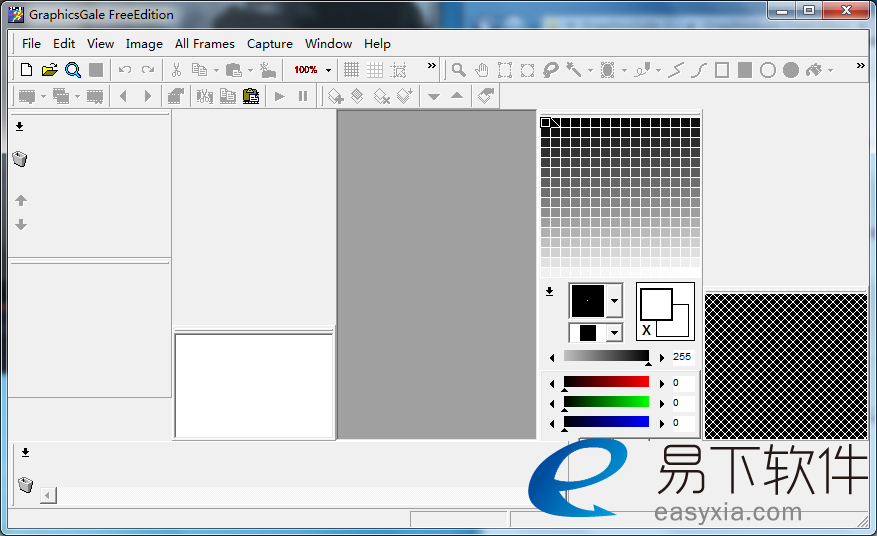Open the Capture menu

pos(270,44)
